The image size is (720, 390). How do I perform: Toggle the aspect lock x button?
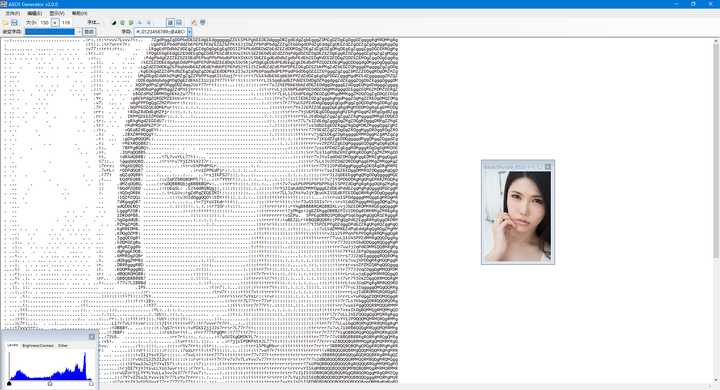click(55, 23)
